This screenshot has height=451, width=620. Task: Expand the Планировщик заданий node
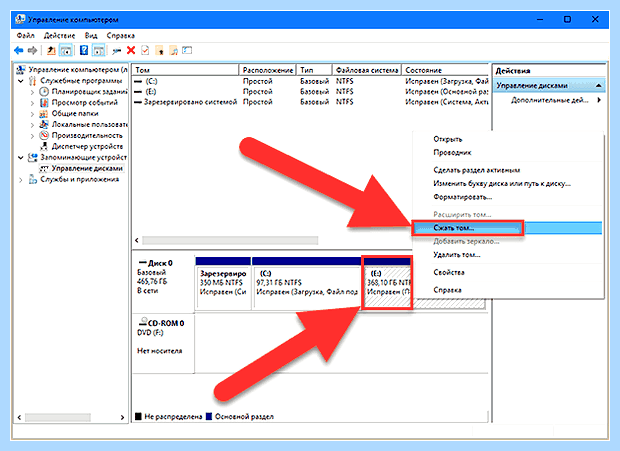[x=32, y=92]
